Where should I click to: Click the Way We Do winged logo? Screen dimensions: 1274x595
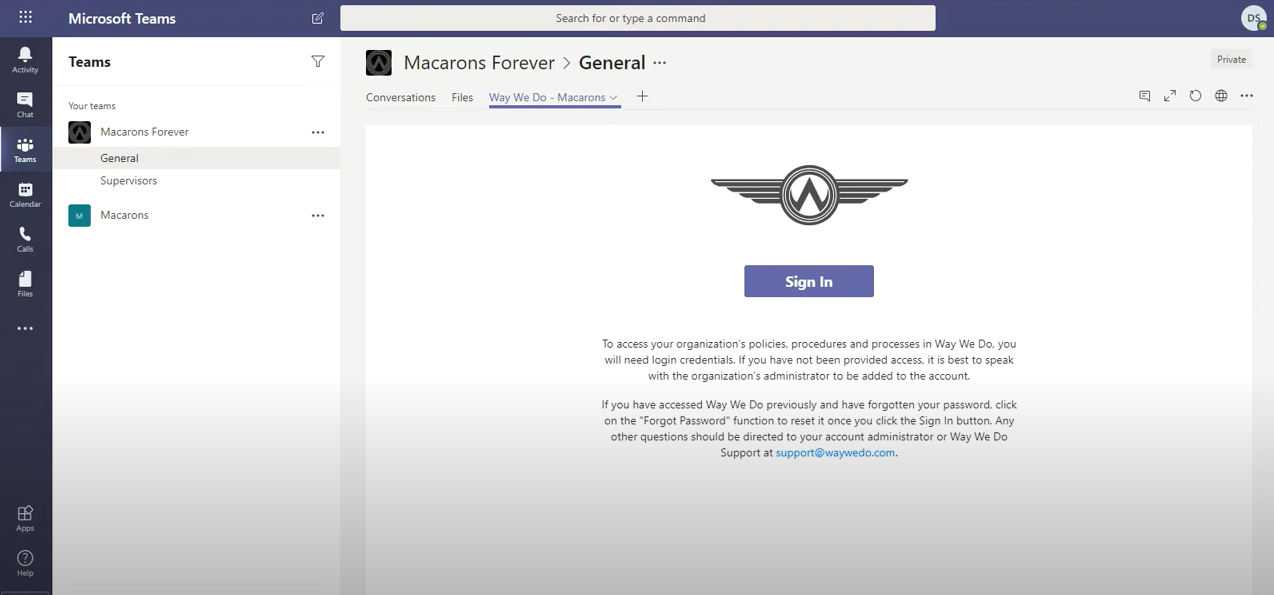[x=809, y=195]
